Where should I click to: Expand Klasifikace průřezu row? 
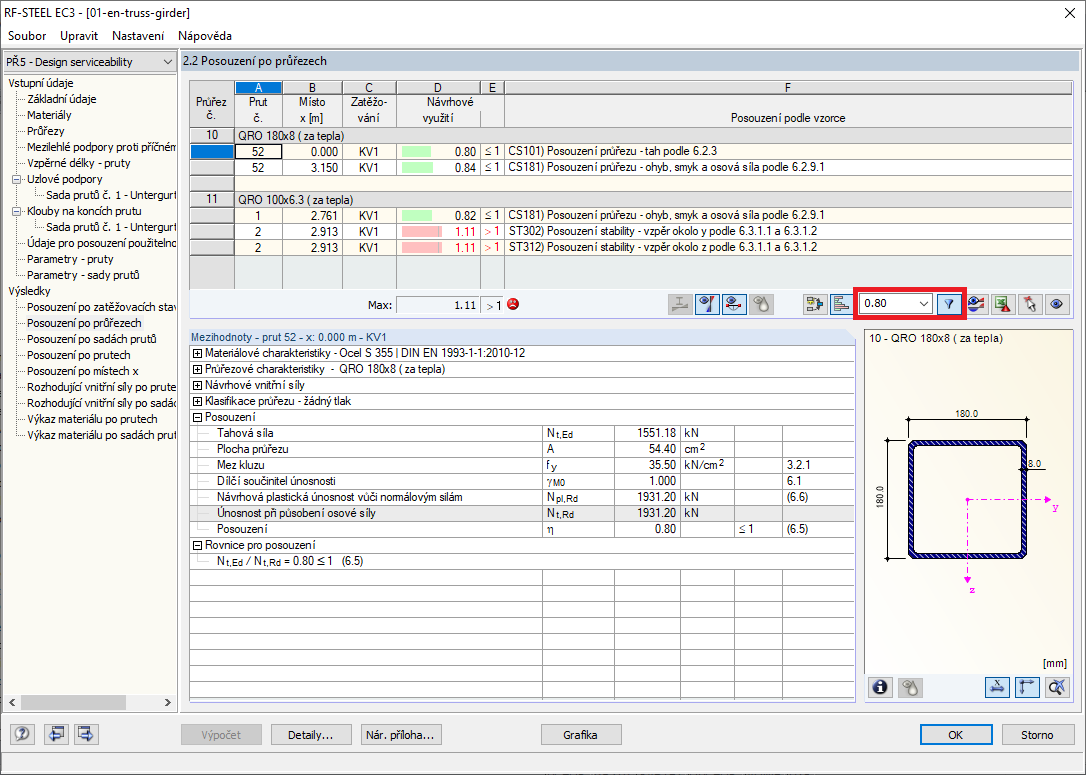click(x=197, y=401)
